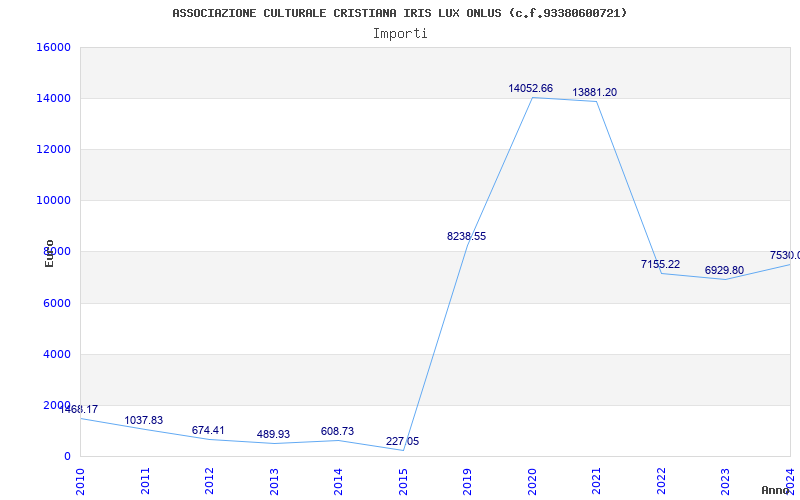Click the 227.05 data label

coord(402,441)
